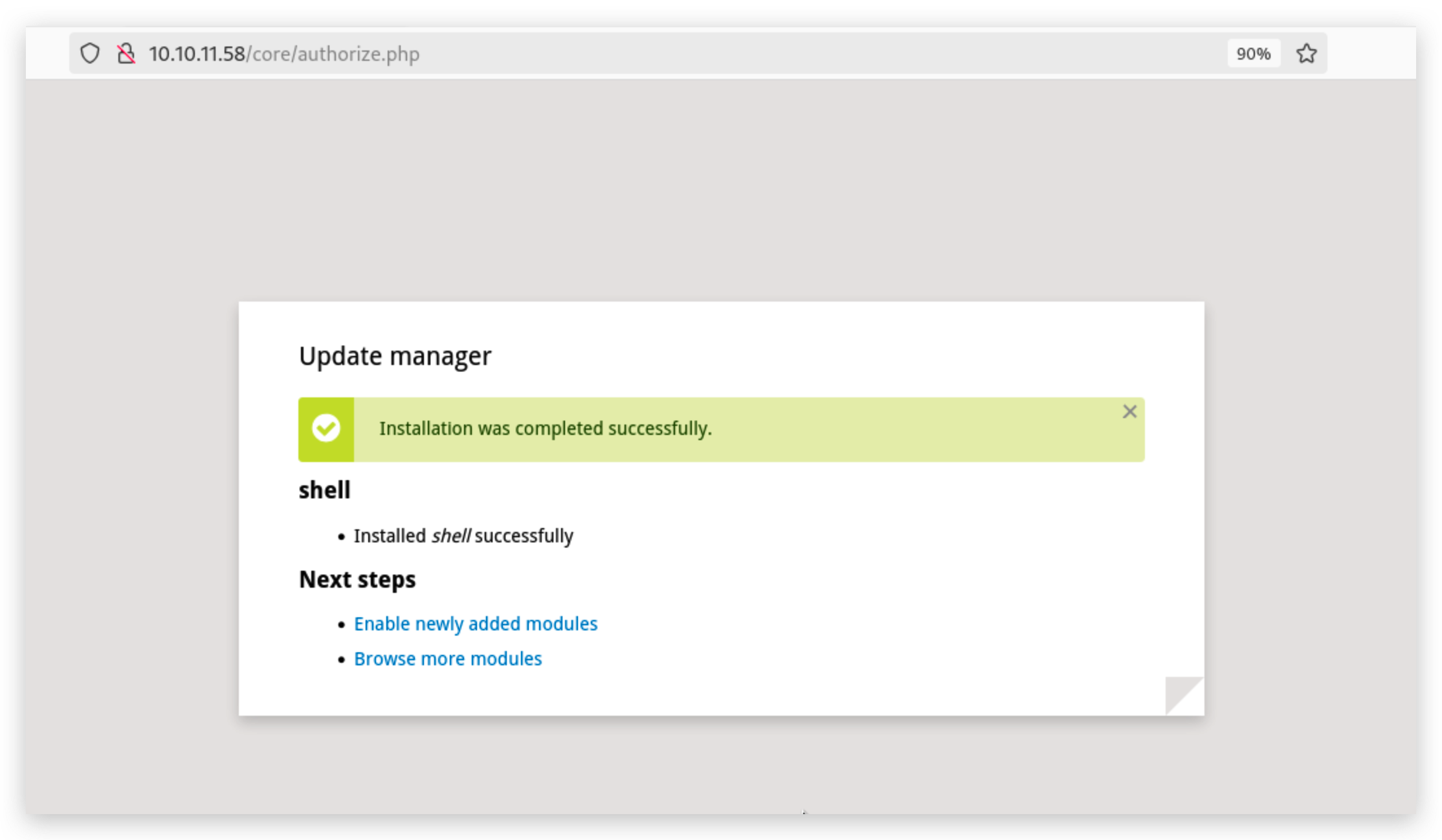
Task: Click the italic shell word in list
Action: (450, 536)
